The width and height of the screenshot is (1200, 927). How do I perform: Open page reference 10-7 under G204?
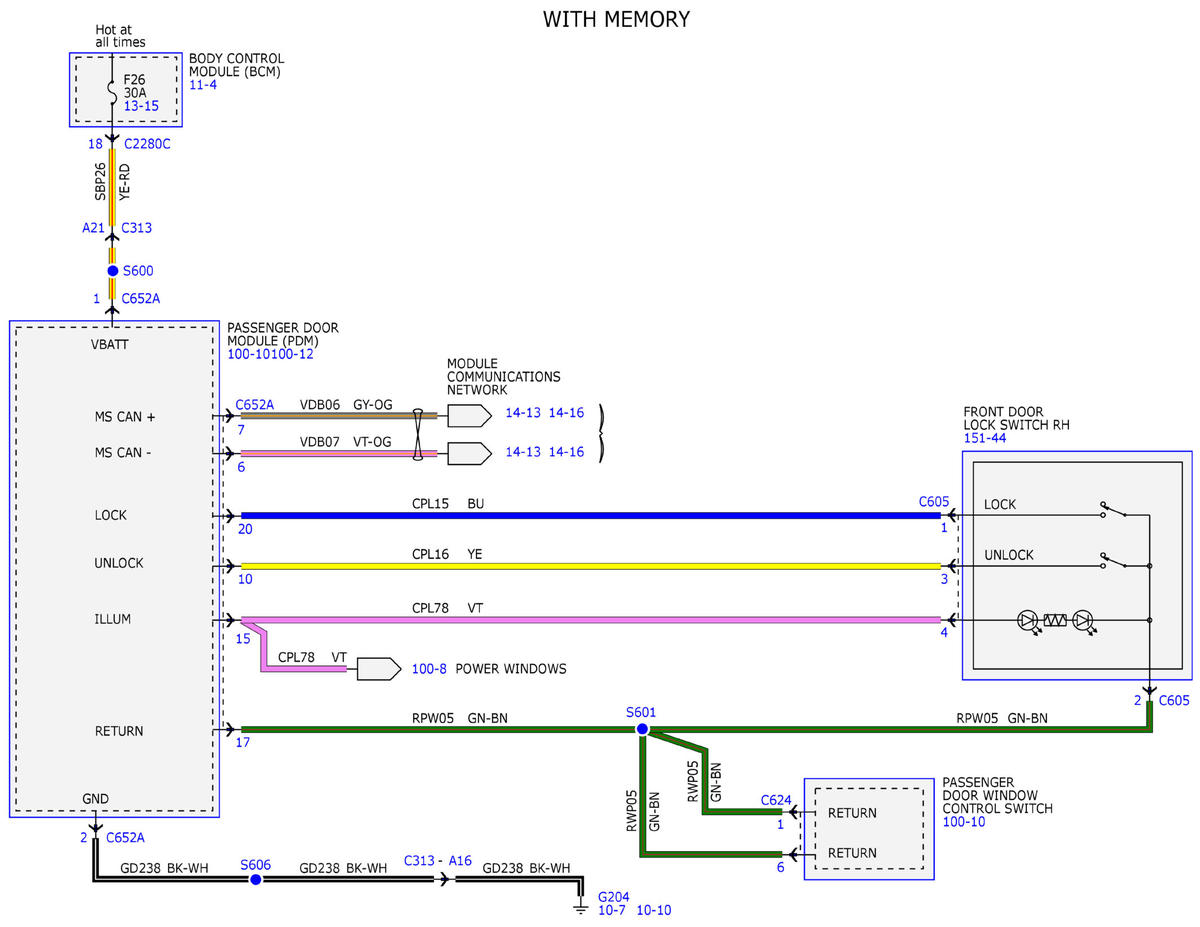click(x=612, y=912)
